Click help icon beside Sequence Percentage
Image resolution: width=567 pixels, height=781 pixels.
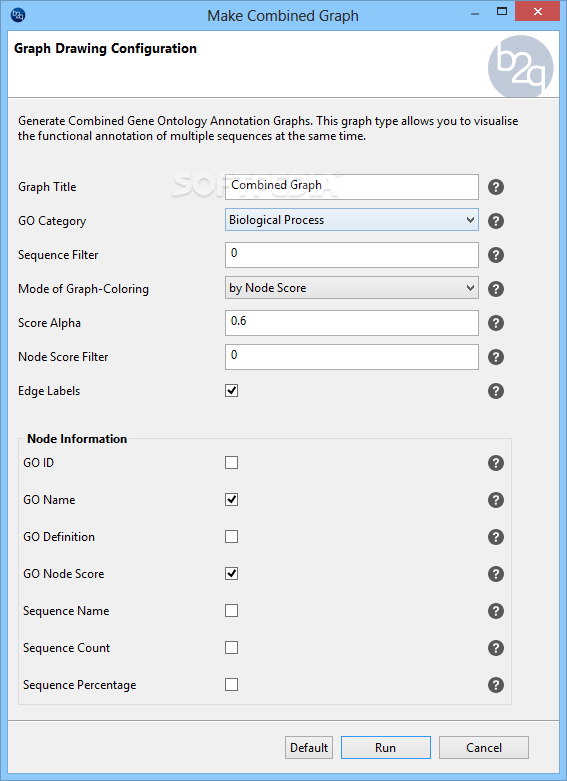(496, 685)
